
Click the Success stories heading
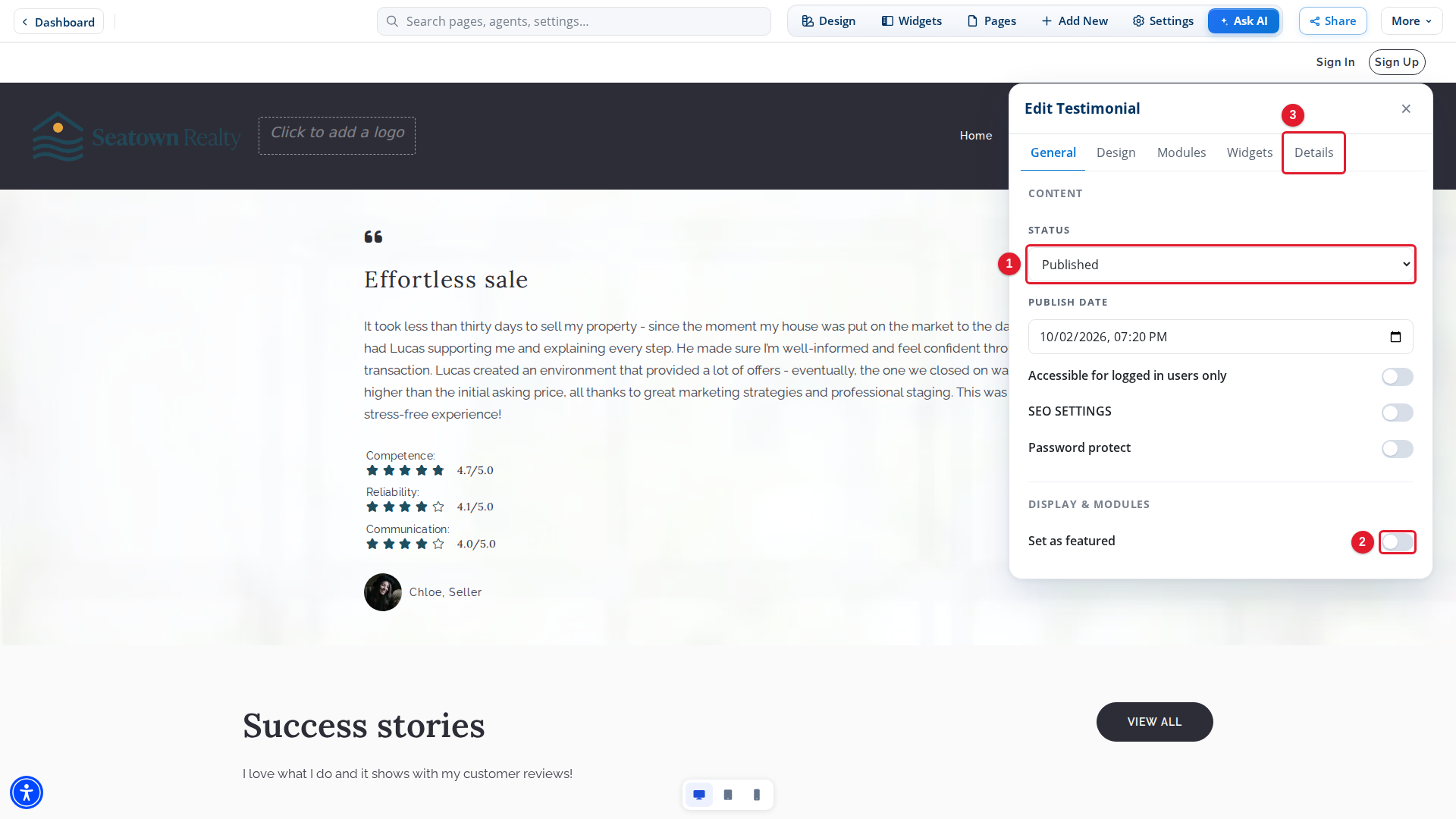[x=364, y=726]
